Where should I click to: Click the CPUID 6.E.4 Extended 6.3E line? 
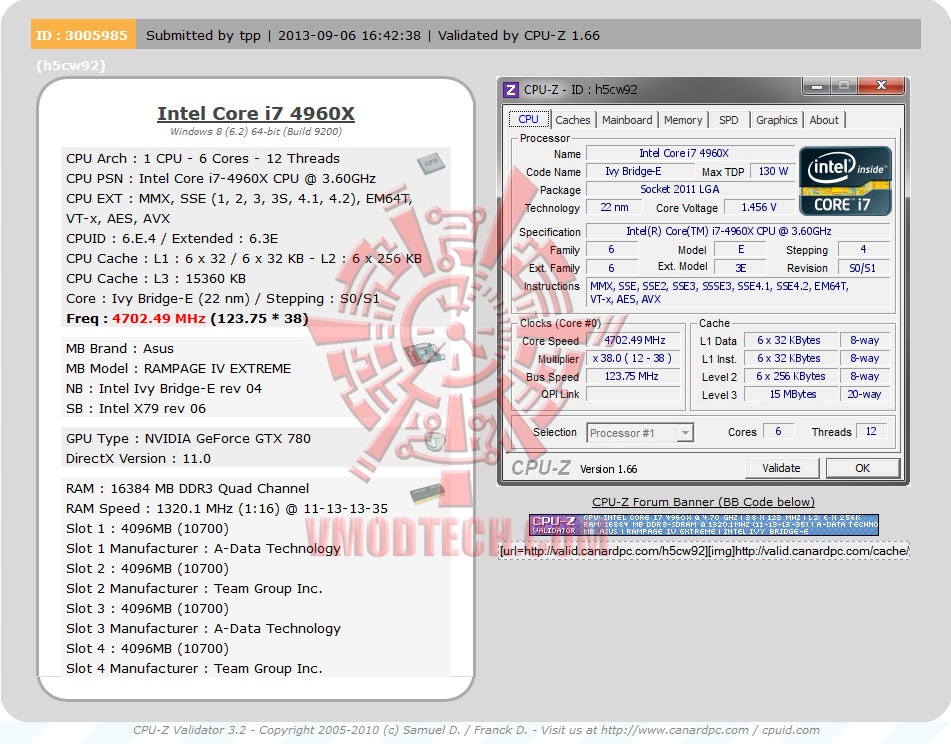pyautogui.click(x=172, y=238)
